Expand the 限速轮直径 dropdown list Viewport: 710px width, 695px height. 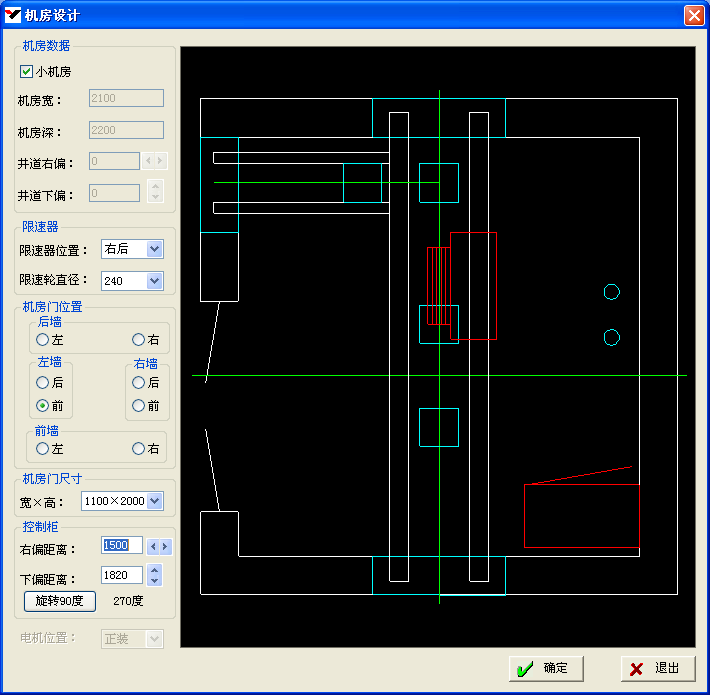[x=154, y=281]
